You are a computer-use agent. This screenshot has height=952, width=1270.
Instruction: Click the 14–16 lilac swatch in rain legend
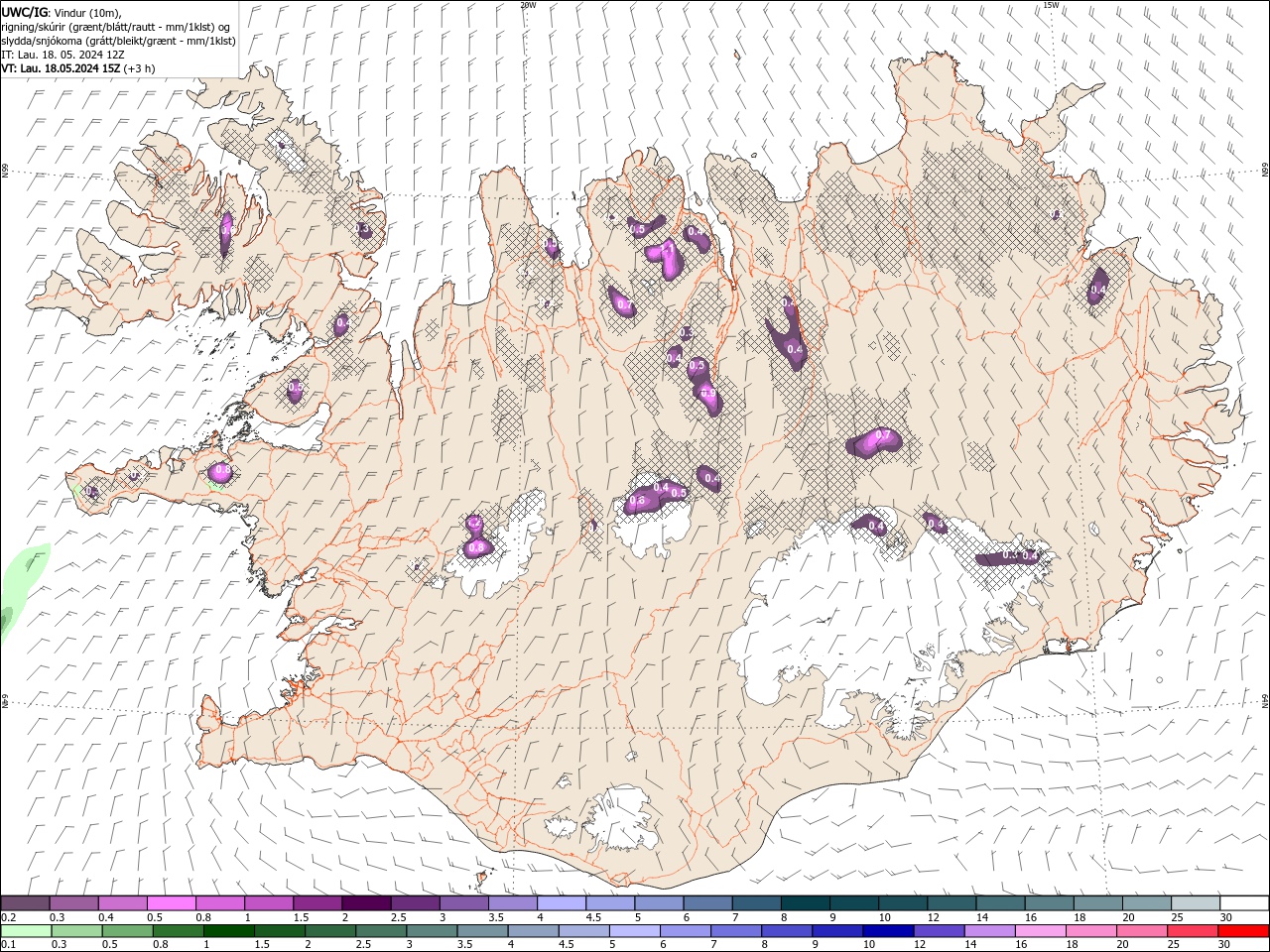(988, 931)
